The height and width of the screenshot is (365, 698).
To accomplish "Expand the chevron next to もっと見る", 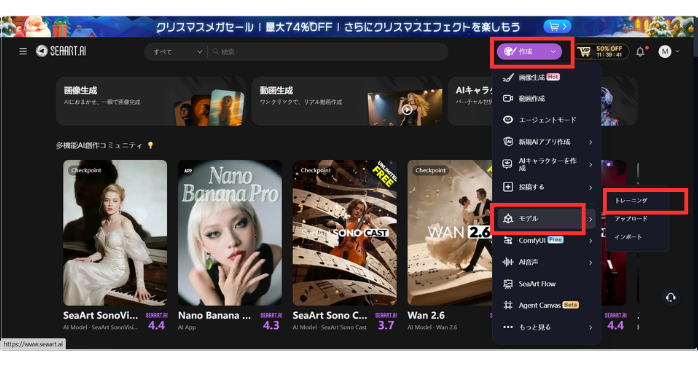I will click(591, 327).
